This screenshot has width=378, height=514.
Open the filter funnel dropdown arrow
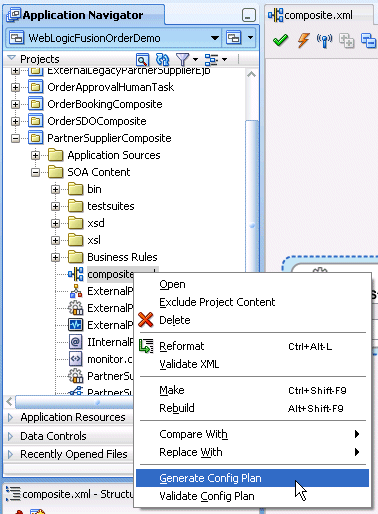click(x=195, y=60)
